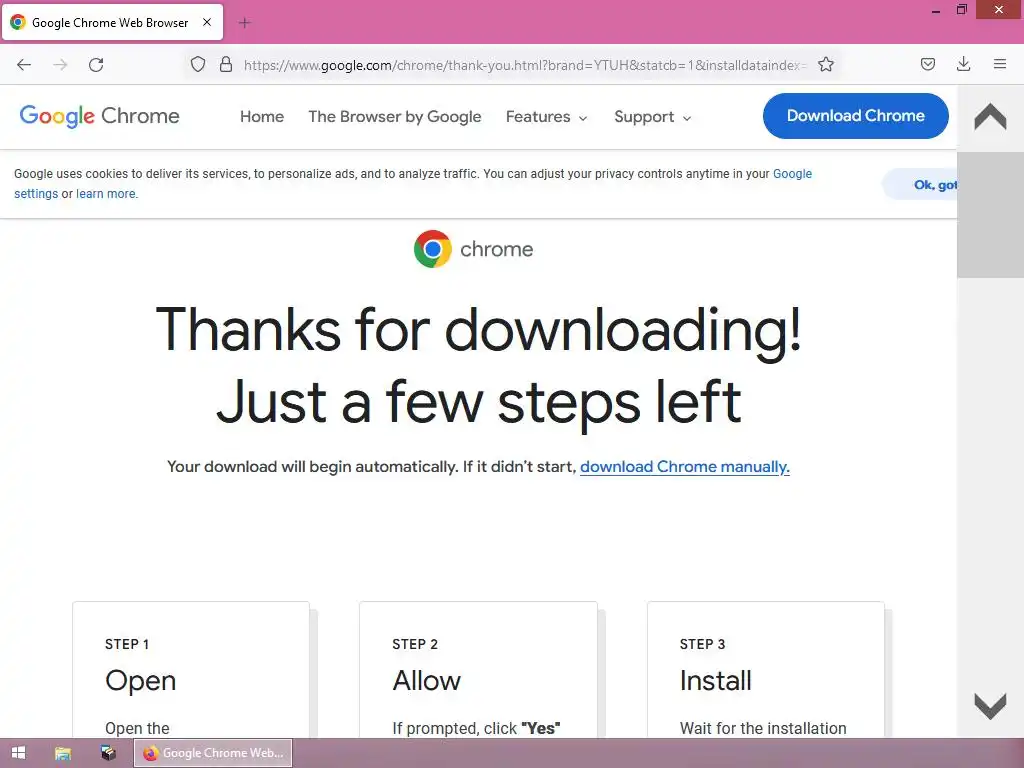The image size is (1024, 768).
Task: Open the tracking protection shield icon
Action: click(x=198, y=64)
